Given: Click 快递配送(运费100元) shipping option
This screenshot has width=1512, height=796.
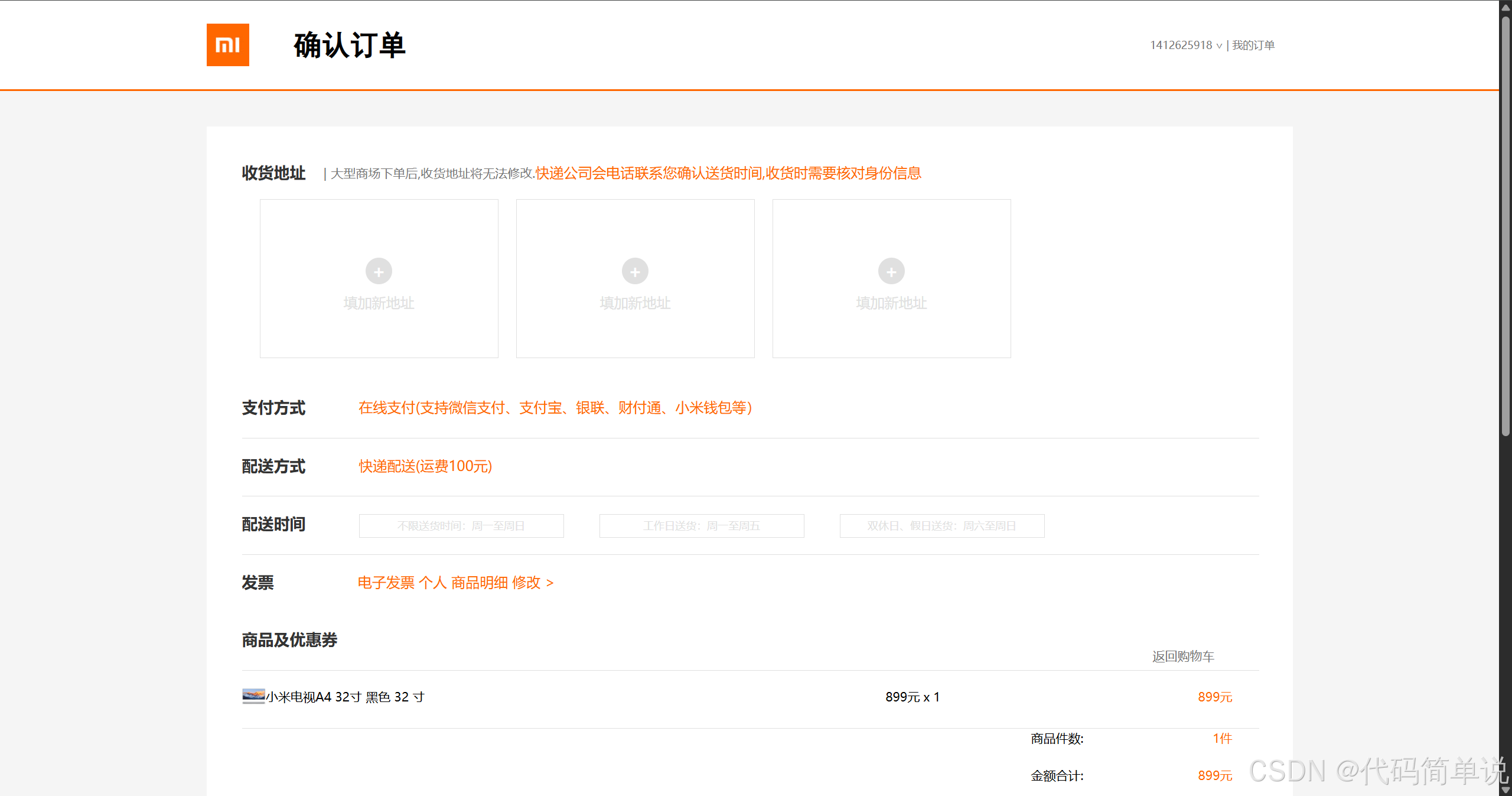Looking at the screenshot, I should pos(425,466).
